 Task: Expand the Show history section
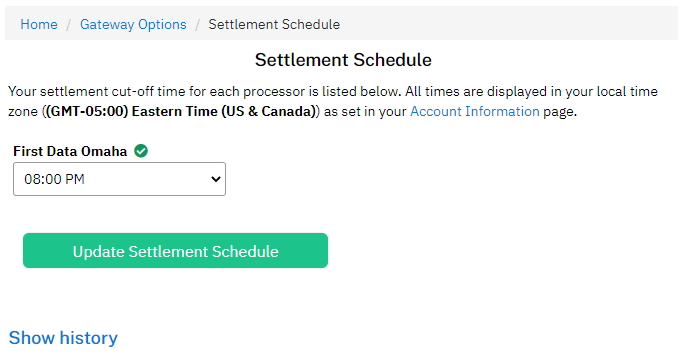click(63, 338)
